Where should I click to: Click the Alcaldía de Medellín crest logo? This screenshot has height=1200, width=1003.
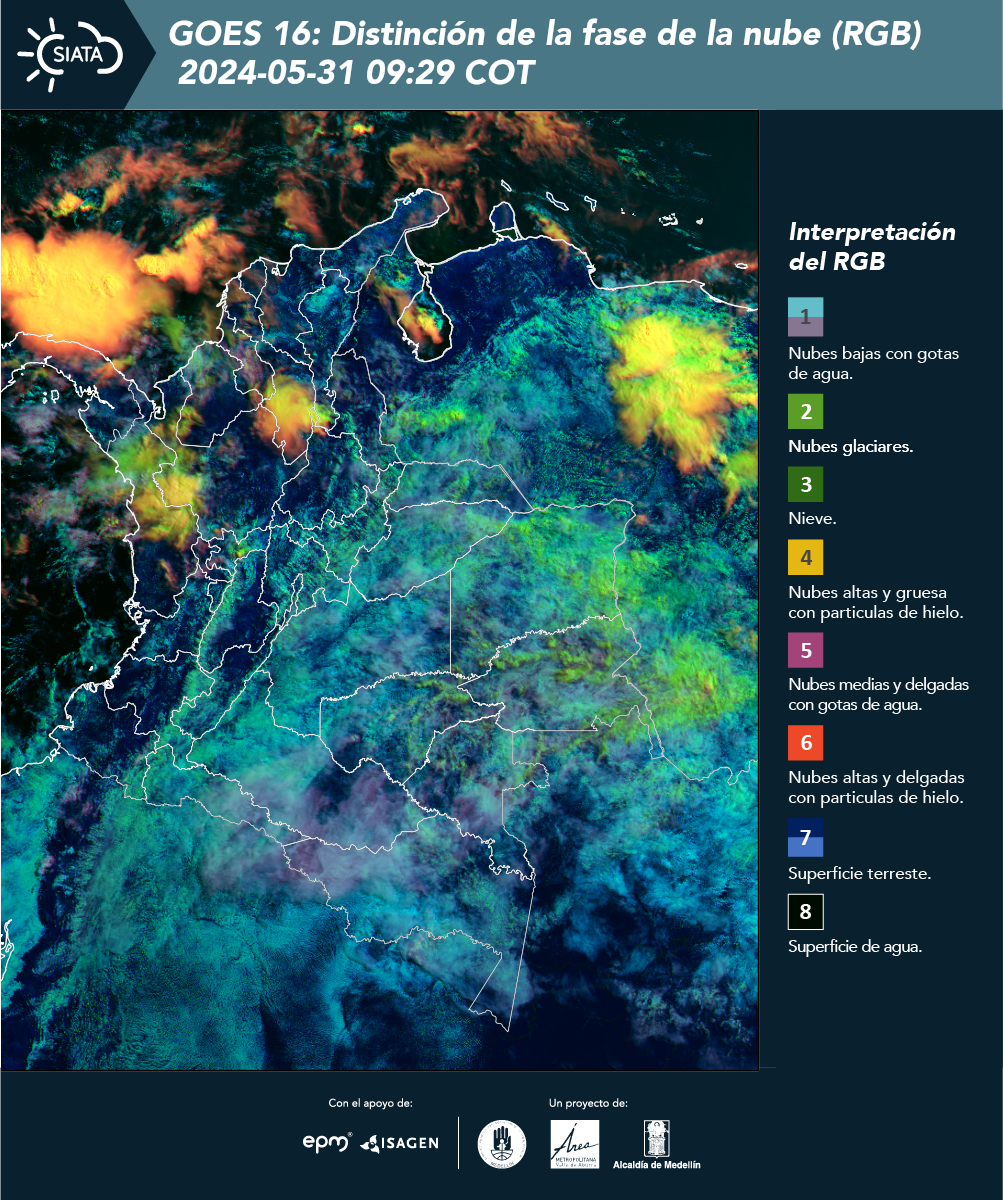657,1144
